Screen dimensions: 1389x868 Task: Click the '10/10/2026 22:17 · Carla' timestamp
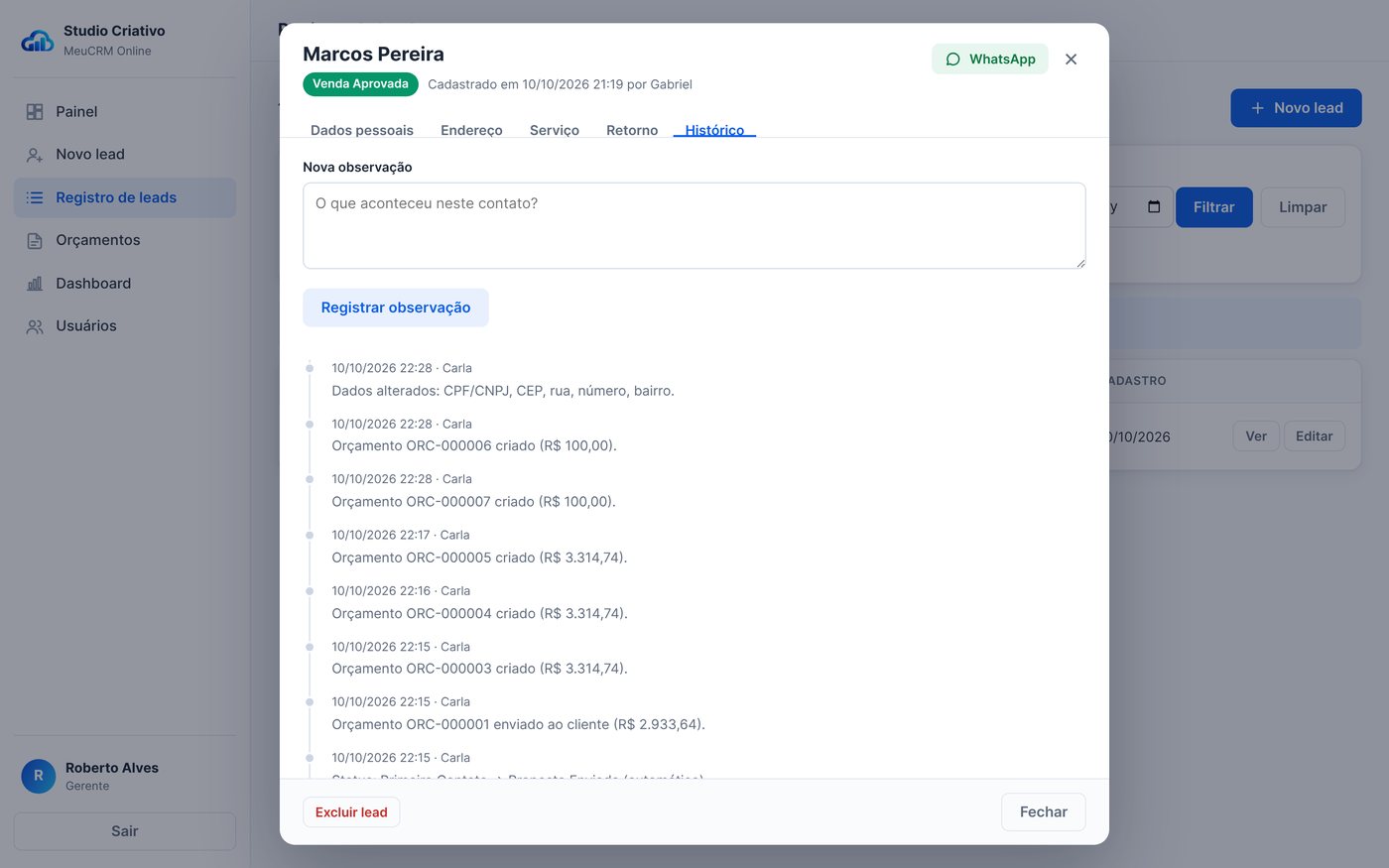(401, 535)
